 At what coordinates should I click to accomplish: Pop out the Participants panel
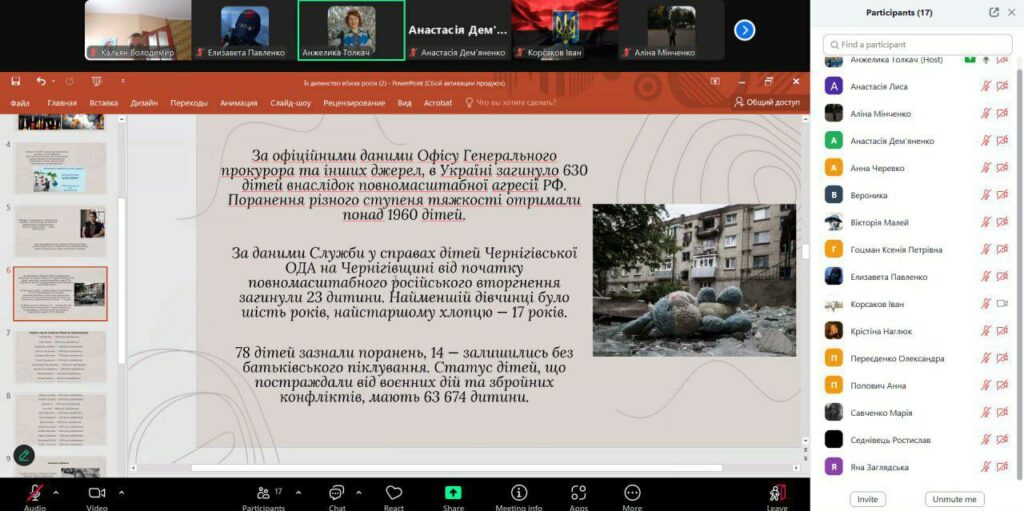coord(993,12)
